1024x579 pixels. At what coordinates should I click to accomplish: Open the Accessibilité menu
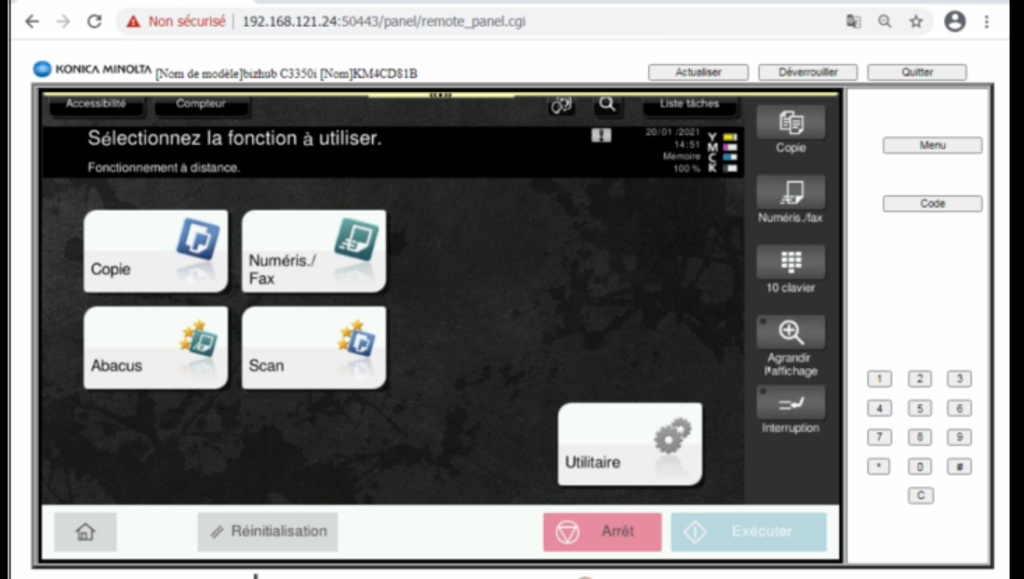[96, 104]
